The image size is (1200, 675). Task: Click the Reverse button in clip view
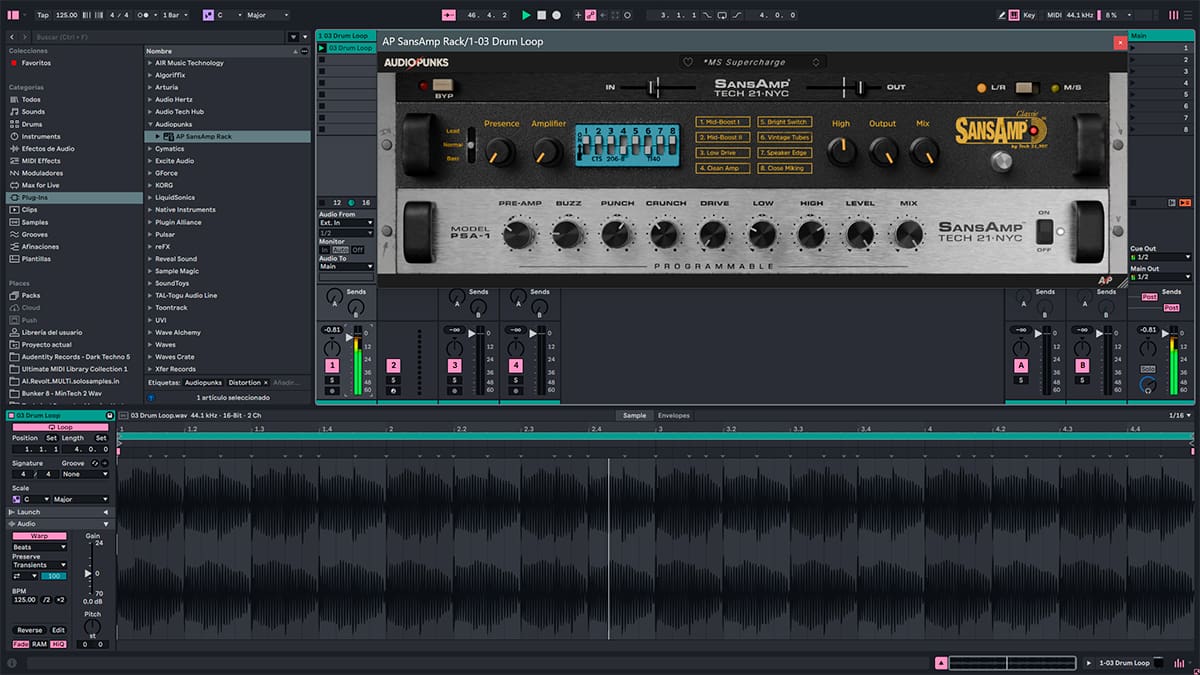(x=29, y=630)
